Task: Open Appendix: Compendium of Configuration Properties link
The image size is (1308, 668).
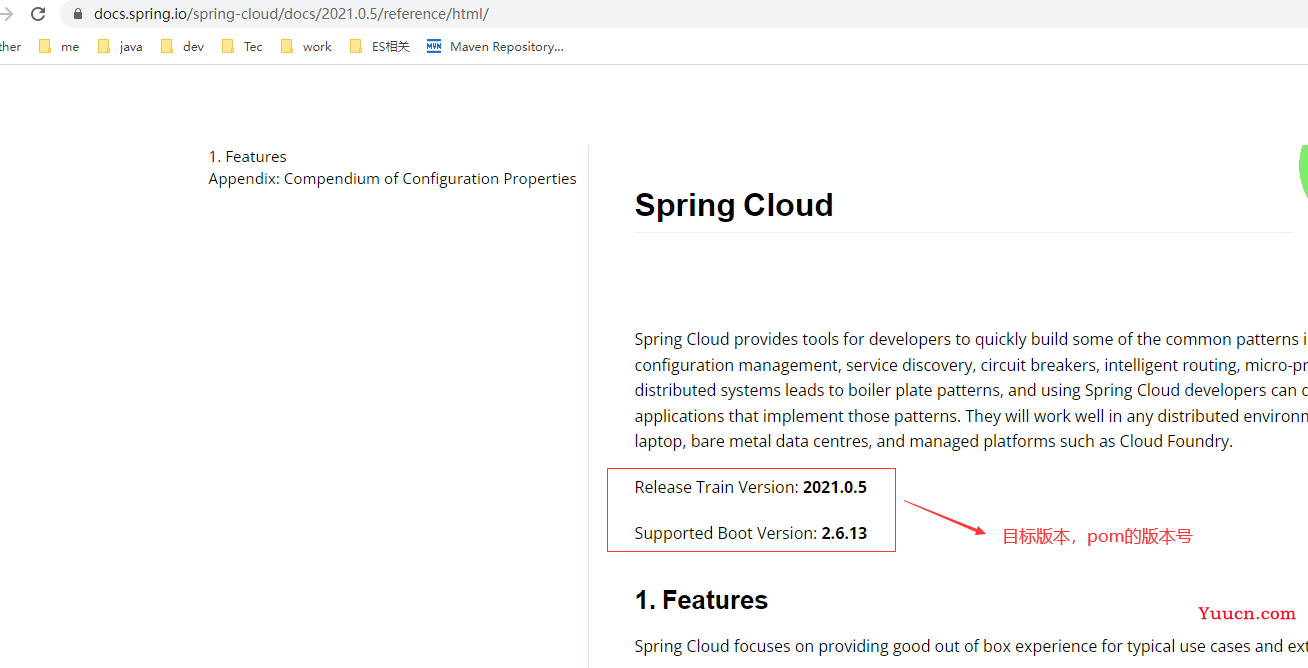Action: 392,178
